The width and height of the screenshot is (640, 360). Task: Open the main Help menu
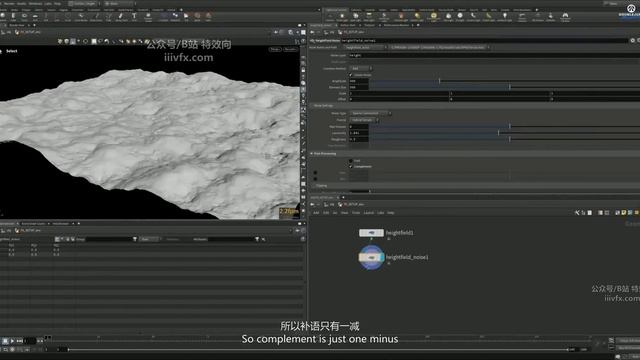pyautogui.click(x=58, y=3)
